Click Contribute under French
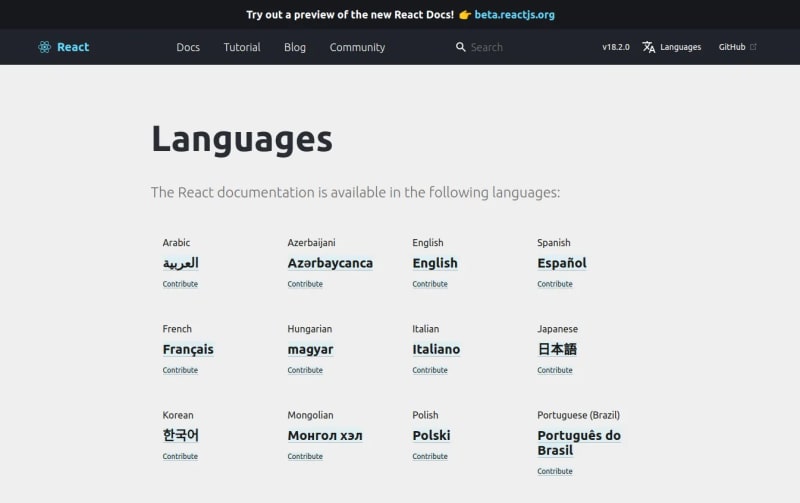Viewport: 800px width, 503px height. (180, 370)
